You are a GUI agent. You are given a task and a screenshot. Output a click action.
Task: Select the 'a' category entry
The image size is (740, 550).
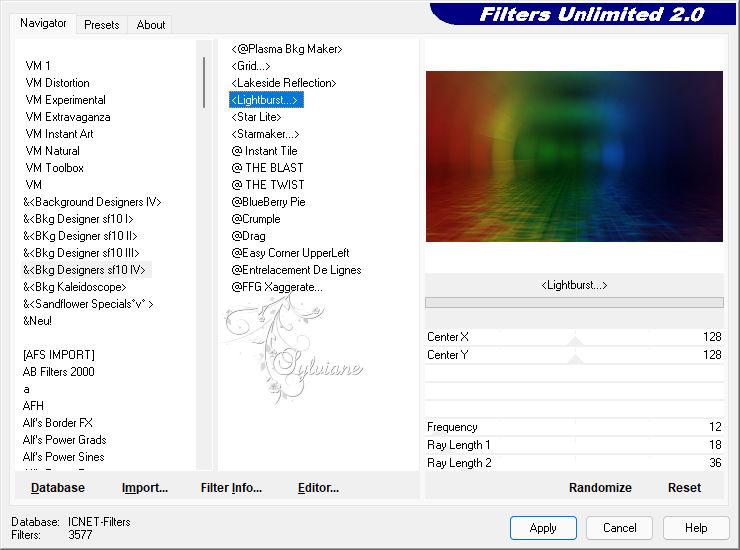26,389
